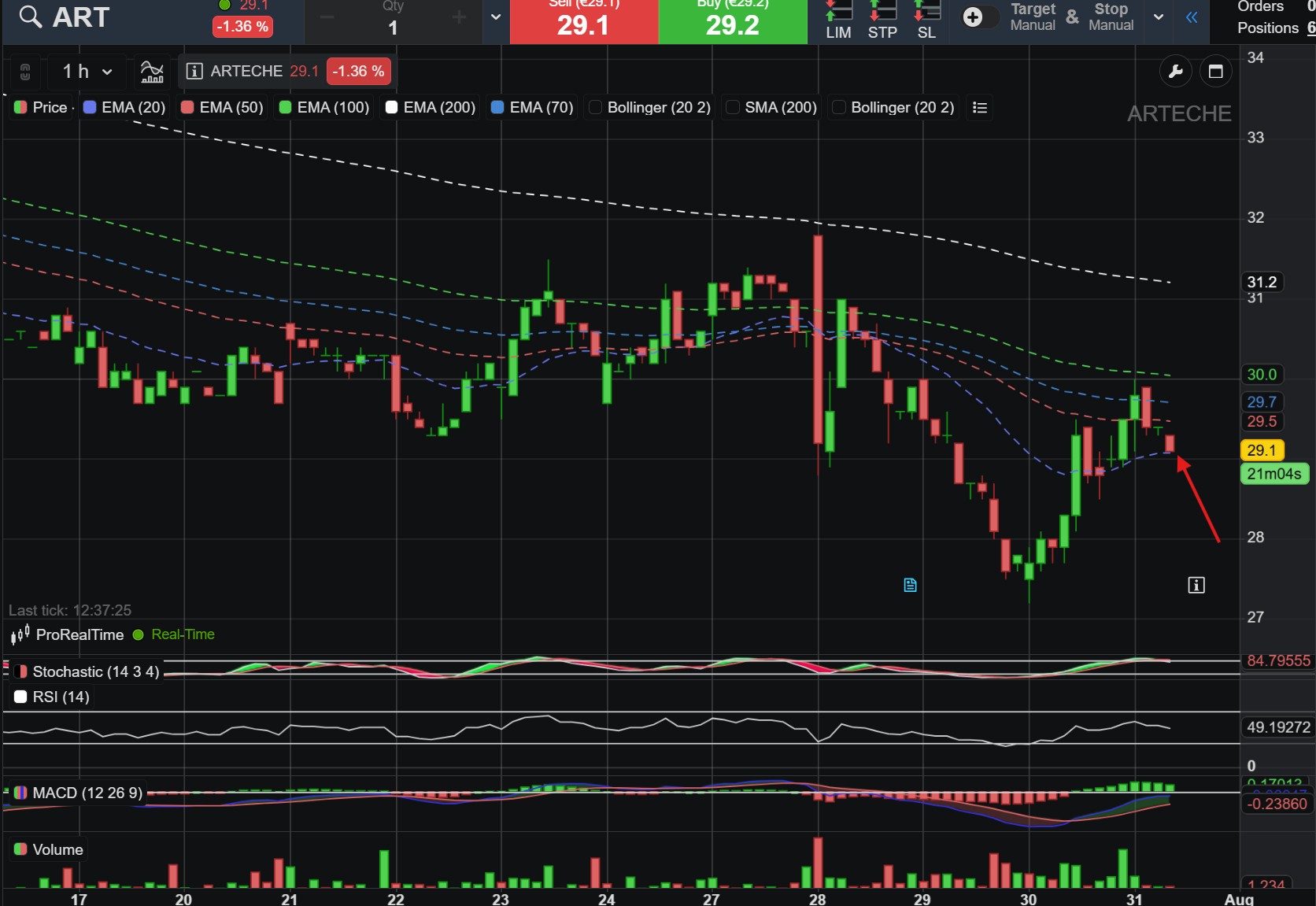Click the link-group chain icon

(x=25, y=72)
